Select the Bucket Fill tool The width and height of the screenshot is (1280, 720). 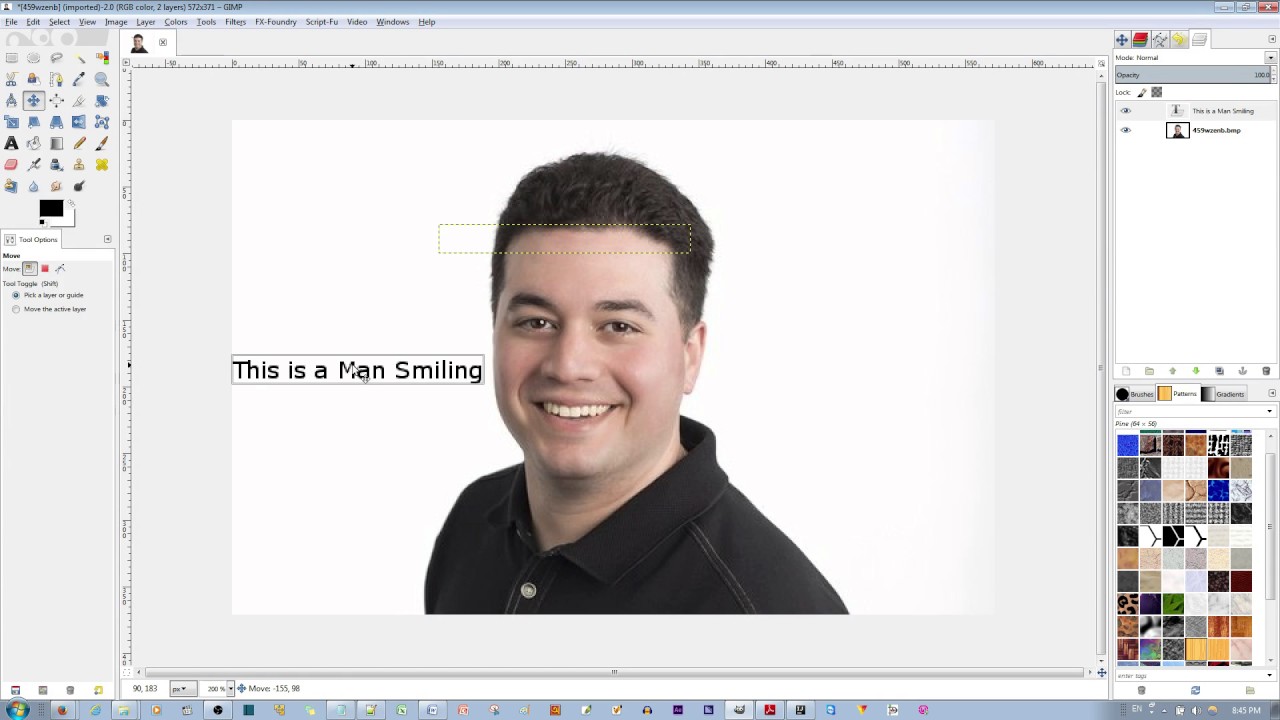pos(34,143)
